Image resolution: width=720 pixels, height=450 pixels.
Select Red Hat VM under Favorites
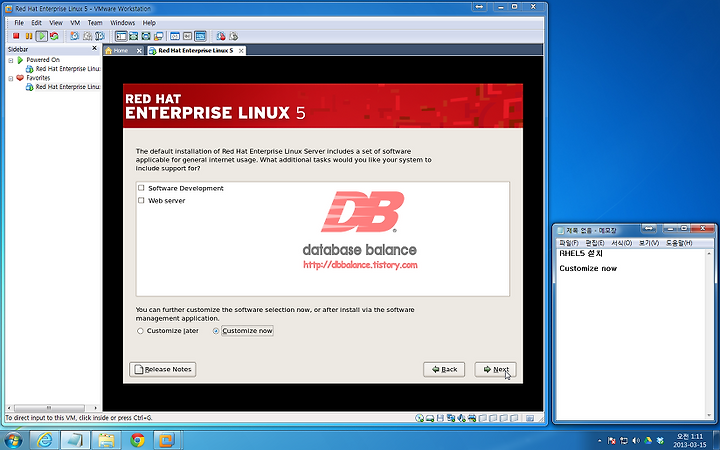point(63,87)
